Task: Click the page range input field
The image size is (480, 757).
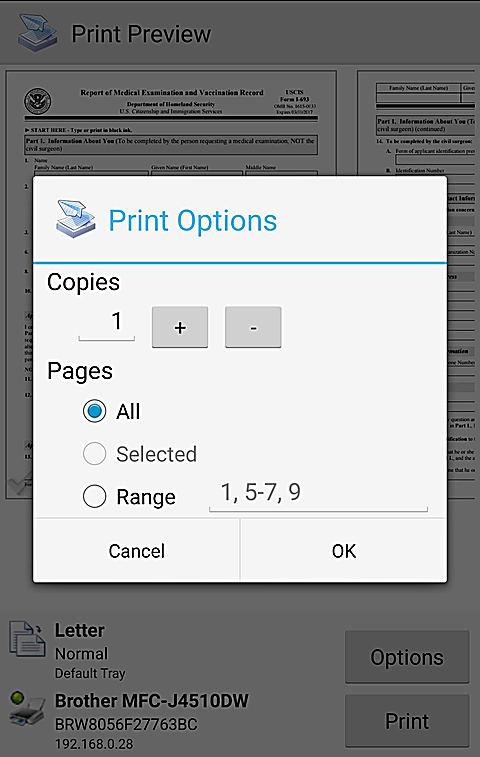Action: [x=318, y=494]
